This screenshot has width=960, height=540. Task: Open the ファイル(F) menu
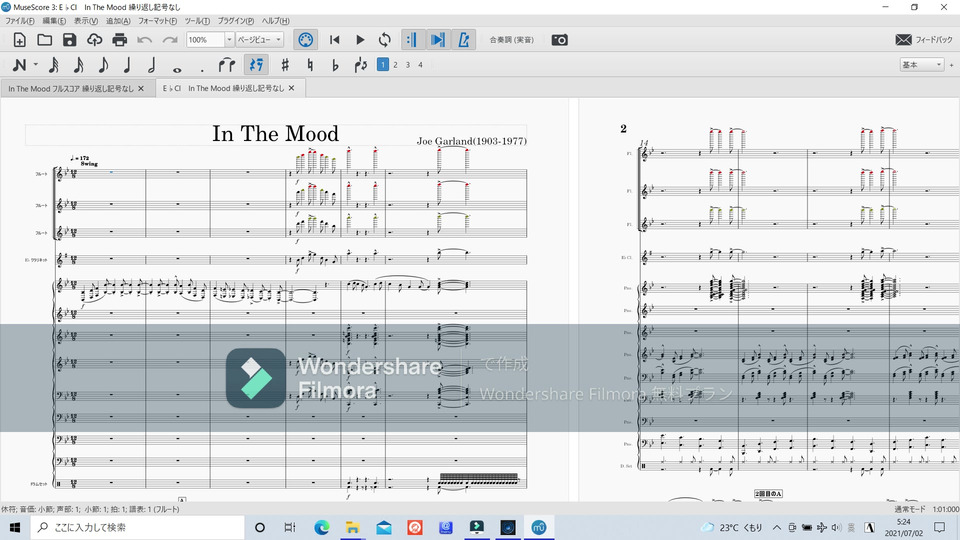click(20, 21)
